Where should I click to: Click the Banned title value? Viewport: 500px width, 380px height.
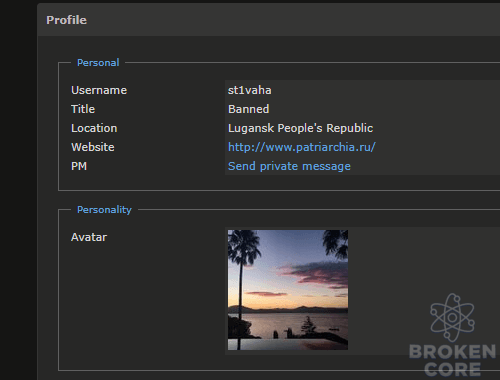(x=248, y=109)
